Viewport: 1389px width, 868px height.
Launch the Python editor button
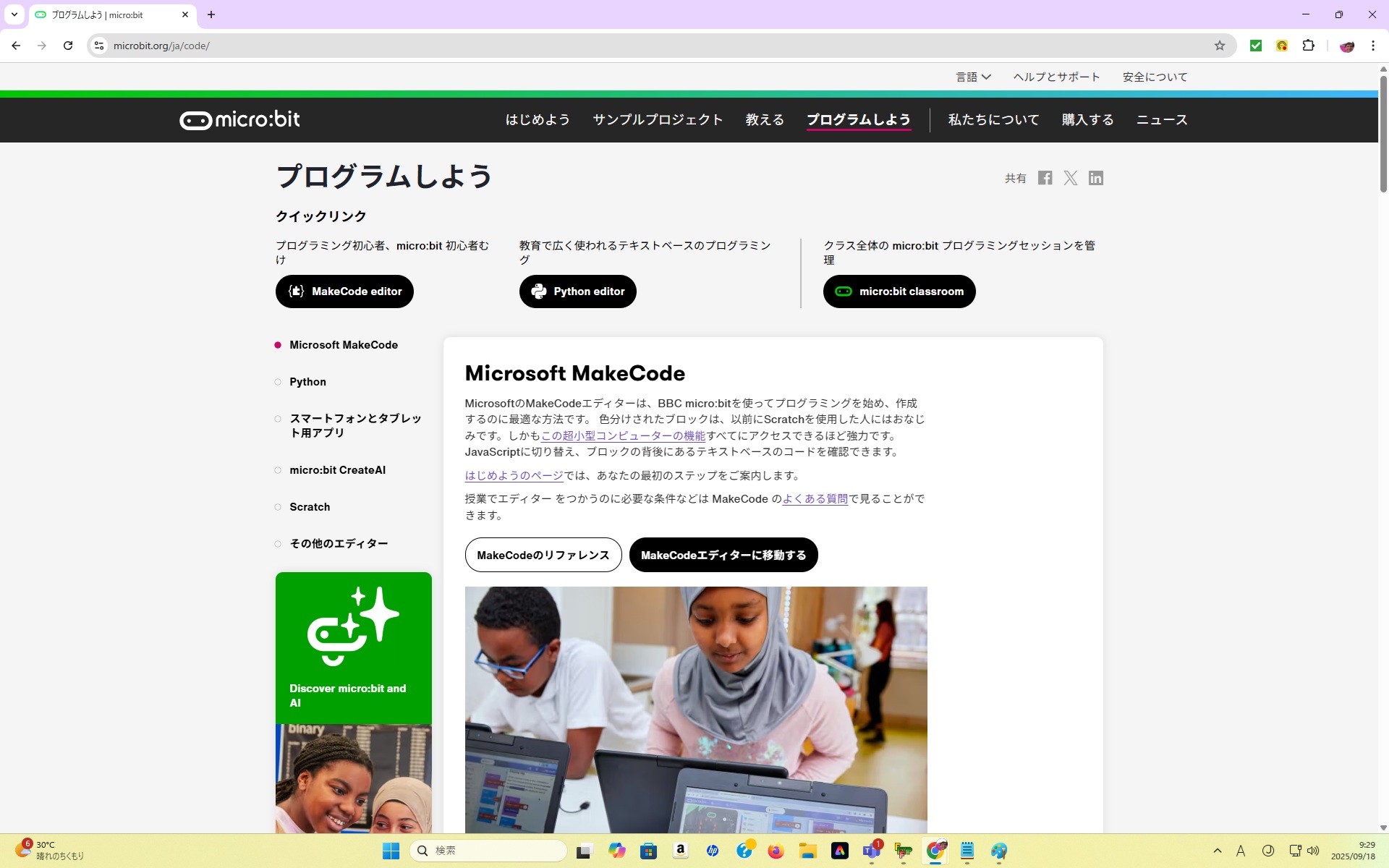[577, 292]
